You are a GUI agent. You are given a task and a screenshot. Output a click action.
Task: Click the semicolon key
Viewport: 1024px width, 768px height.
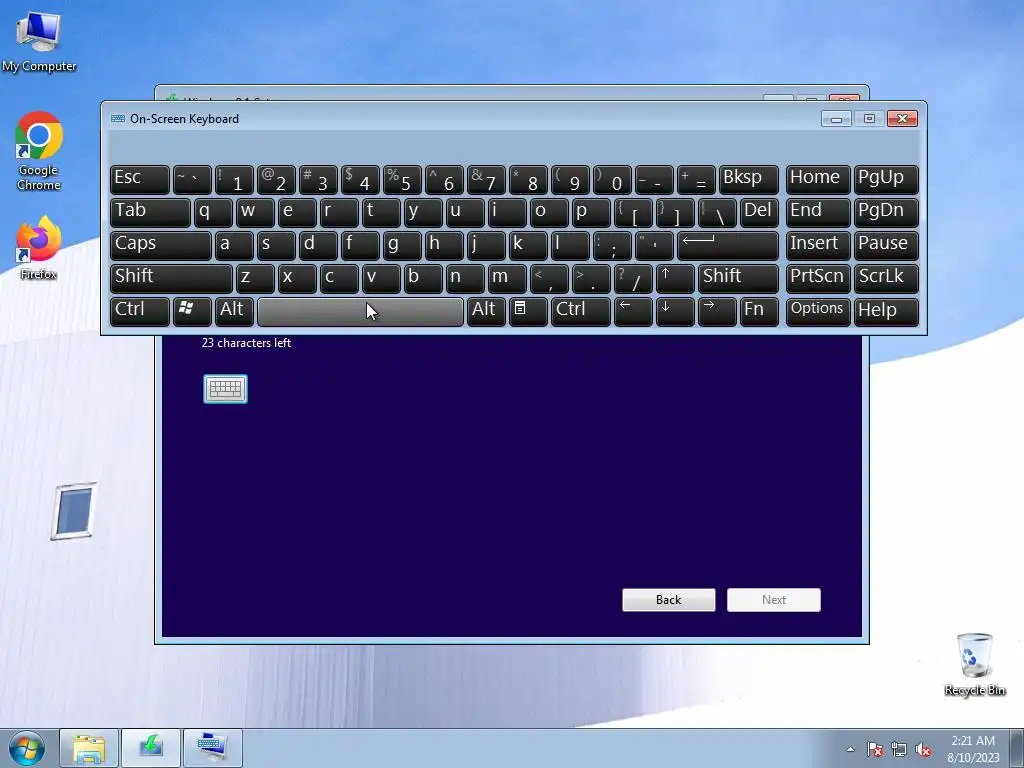pos(612,246)
